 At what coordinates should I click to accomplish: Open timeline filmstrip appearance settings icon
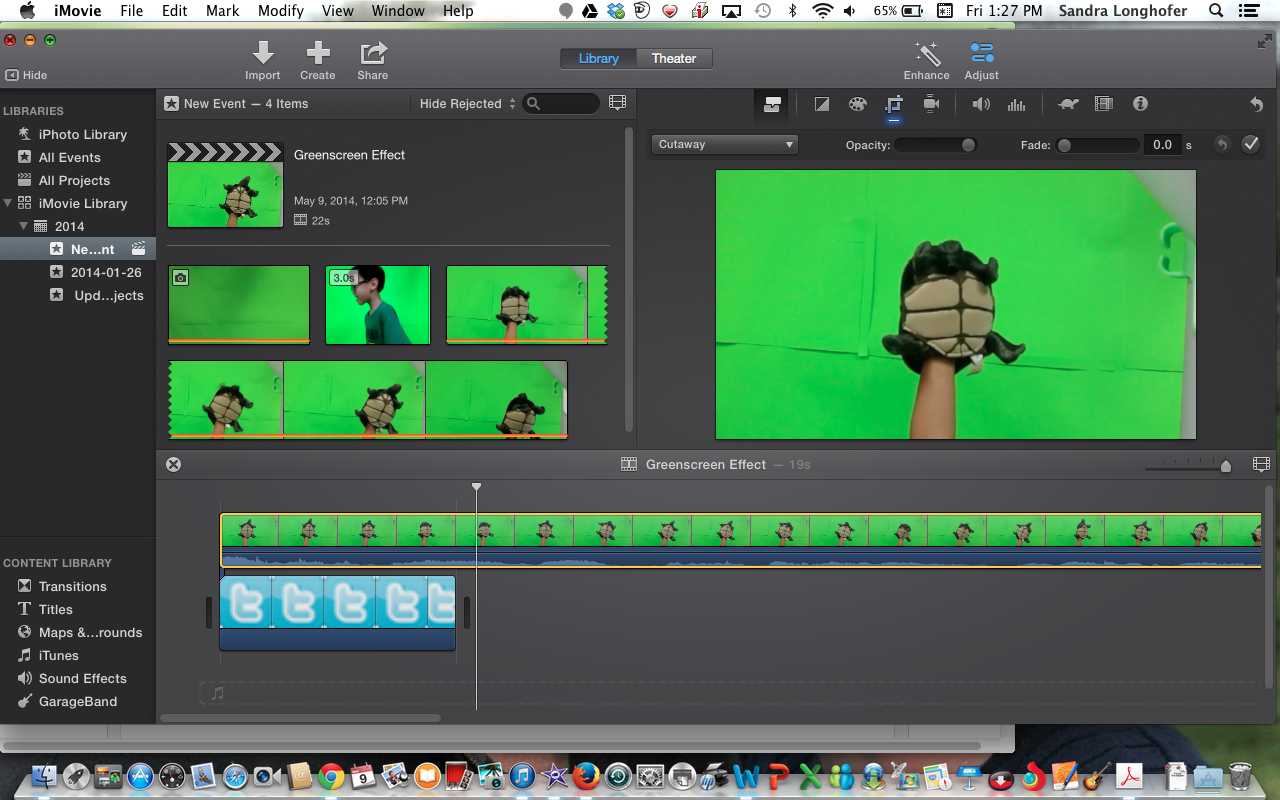point(1261,465)
